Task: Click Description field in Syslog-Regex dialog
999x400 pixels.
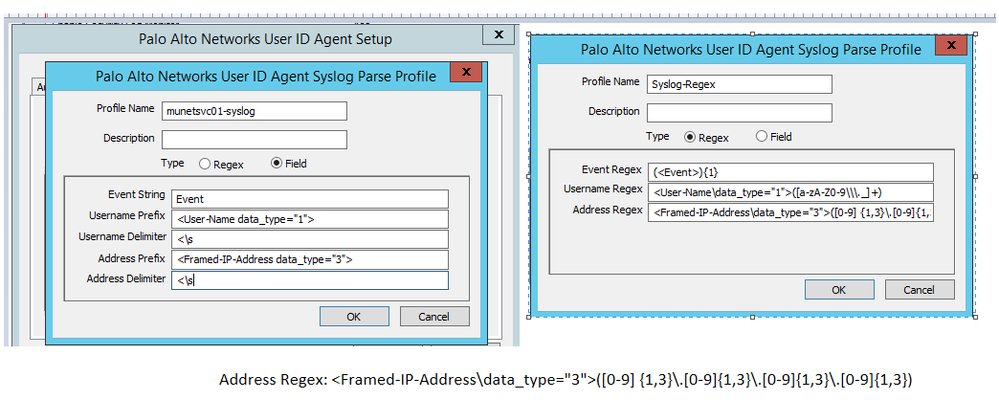Action: pos(740,113)
